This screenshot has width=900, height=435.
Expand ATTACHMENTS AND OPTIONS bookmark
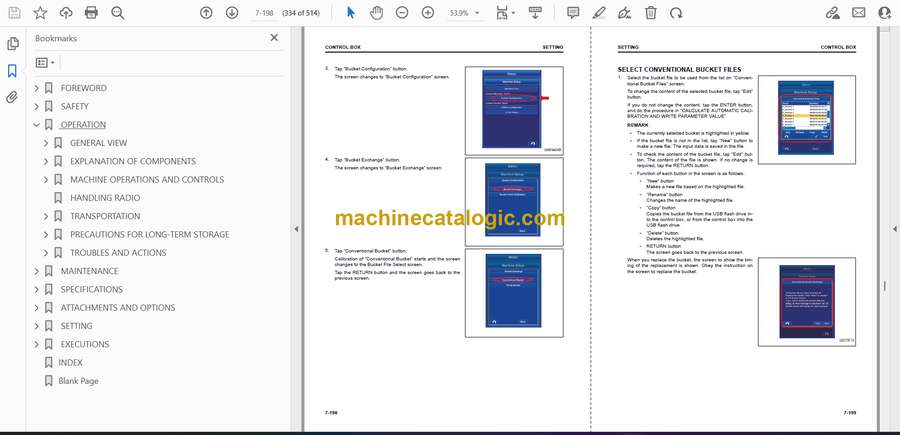point(37,308)
